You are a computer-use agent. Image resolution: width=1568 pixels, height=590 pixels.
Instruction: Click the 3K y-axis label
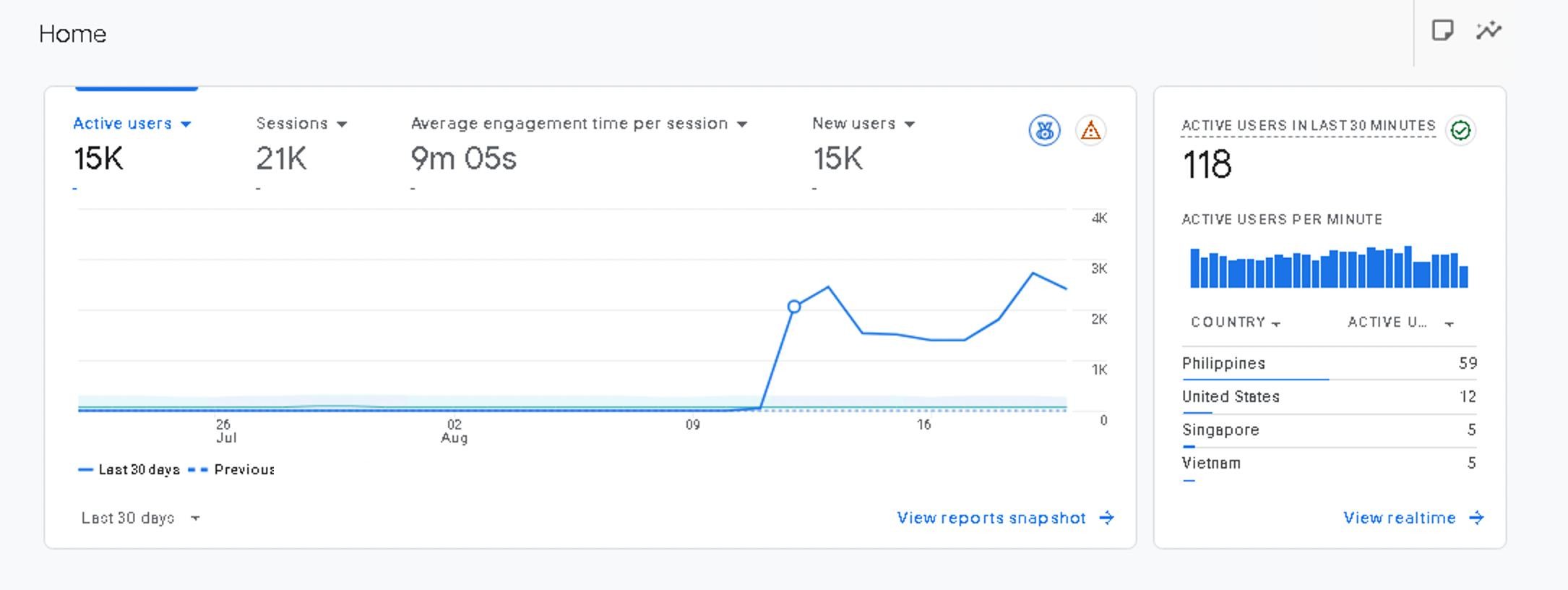[x=1099, y=269]
